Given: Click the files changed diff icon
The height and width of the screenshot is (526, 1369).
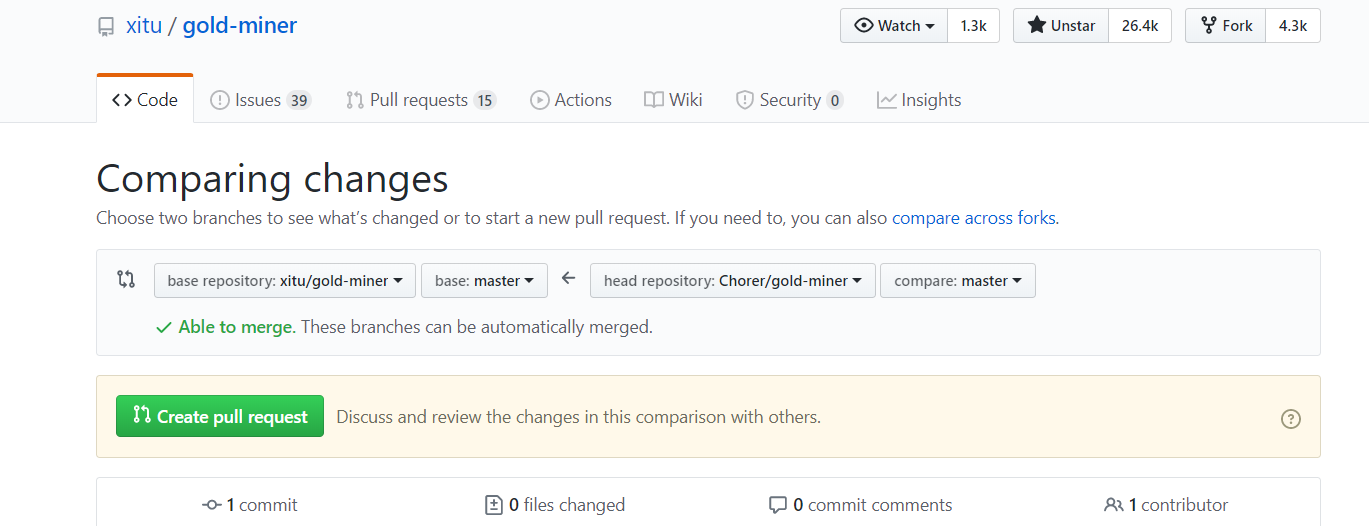Looking at the screenshot, I should tap(493, 505).
